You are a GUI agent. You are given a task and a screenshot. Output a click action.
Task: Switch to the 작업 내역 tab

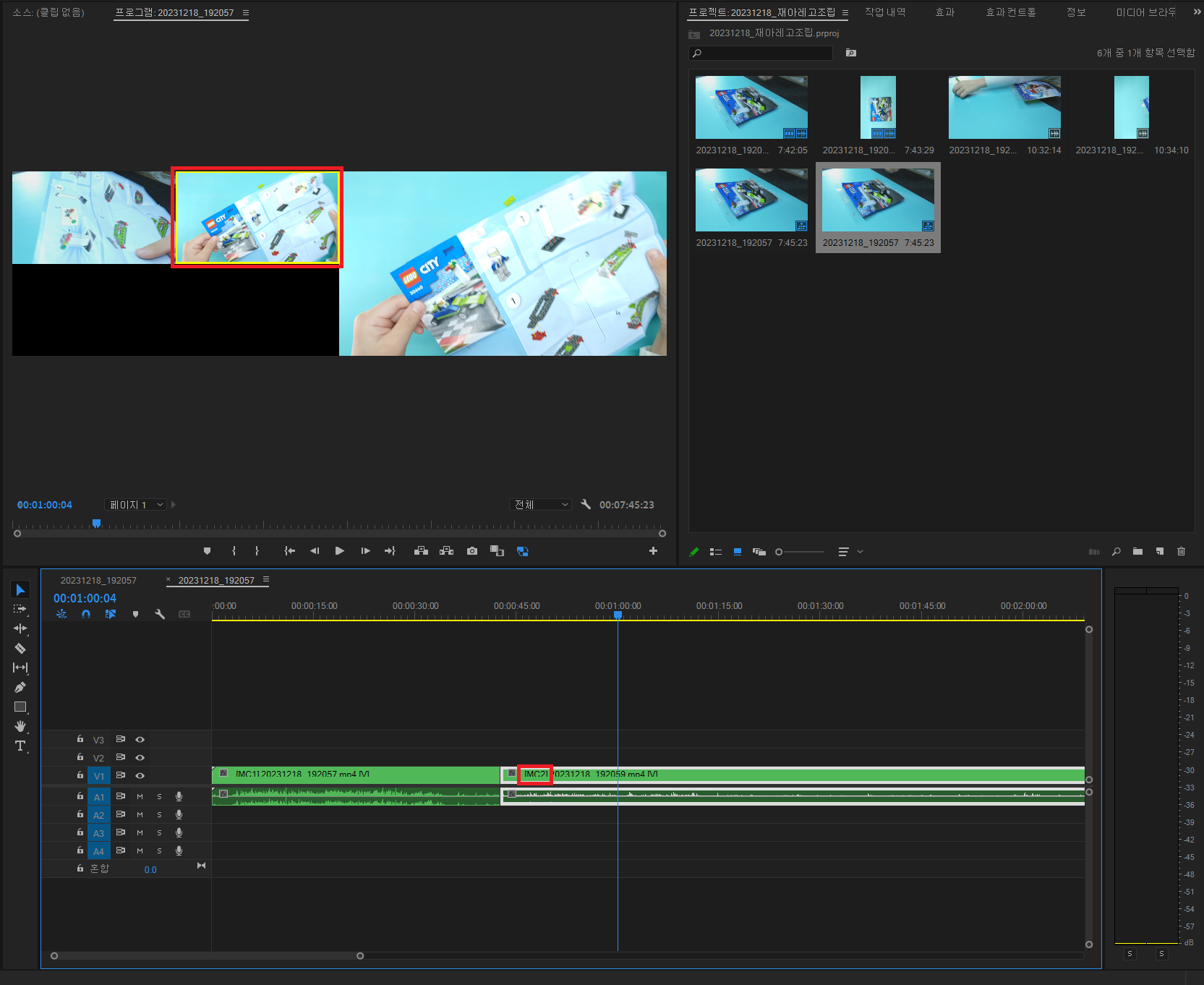click(x=885, y=12)
